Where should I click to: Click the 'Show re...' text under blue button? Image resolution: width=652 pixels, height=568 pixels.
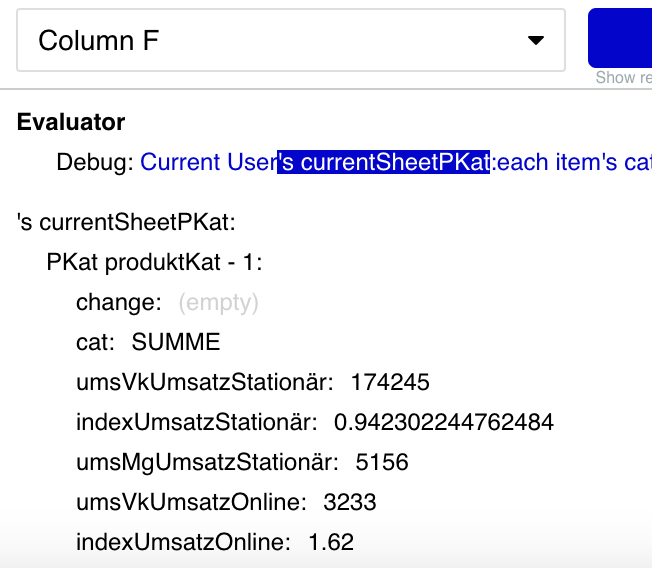click(x=623, y=78)
